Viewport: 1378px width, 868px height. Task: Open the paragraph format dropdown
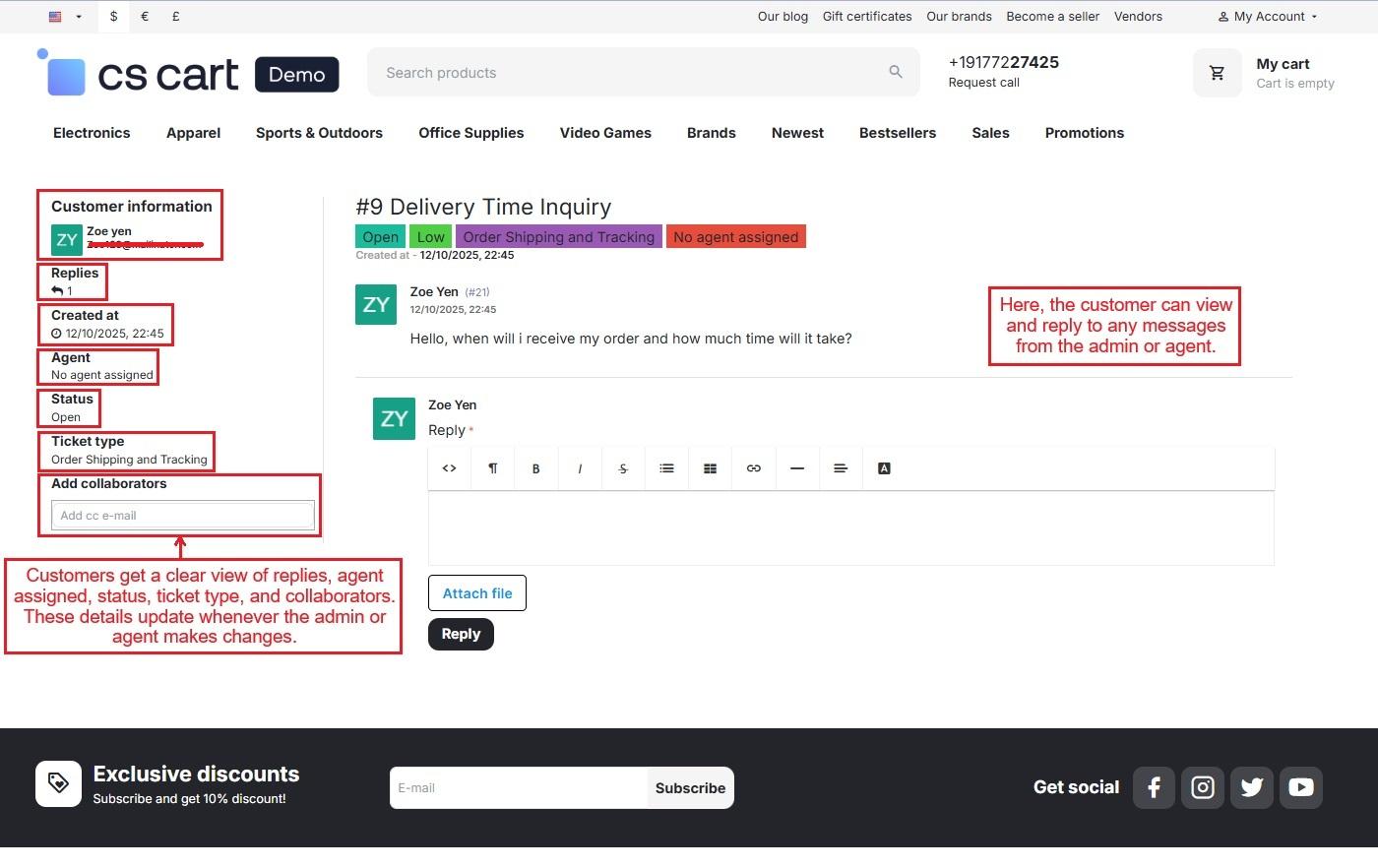tap(492, 468)
